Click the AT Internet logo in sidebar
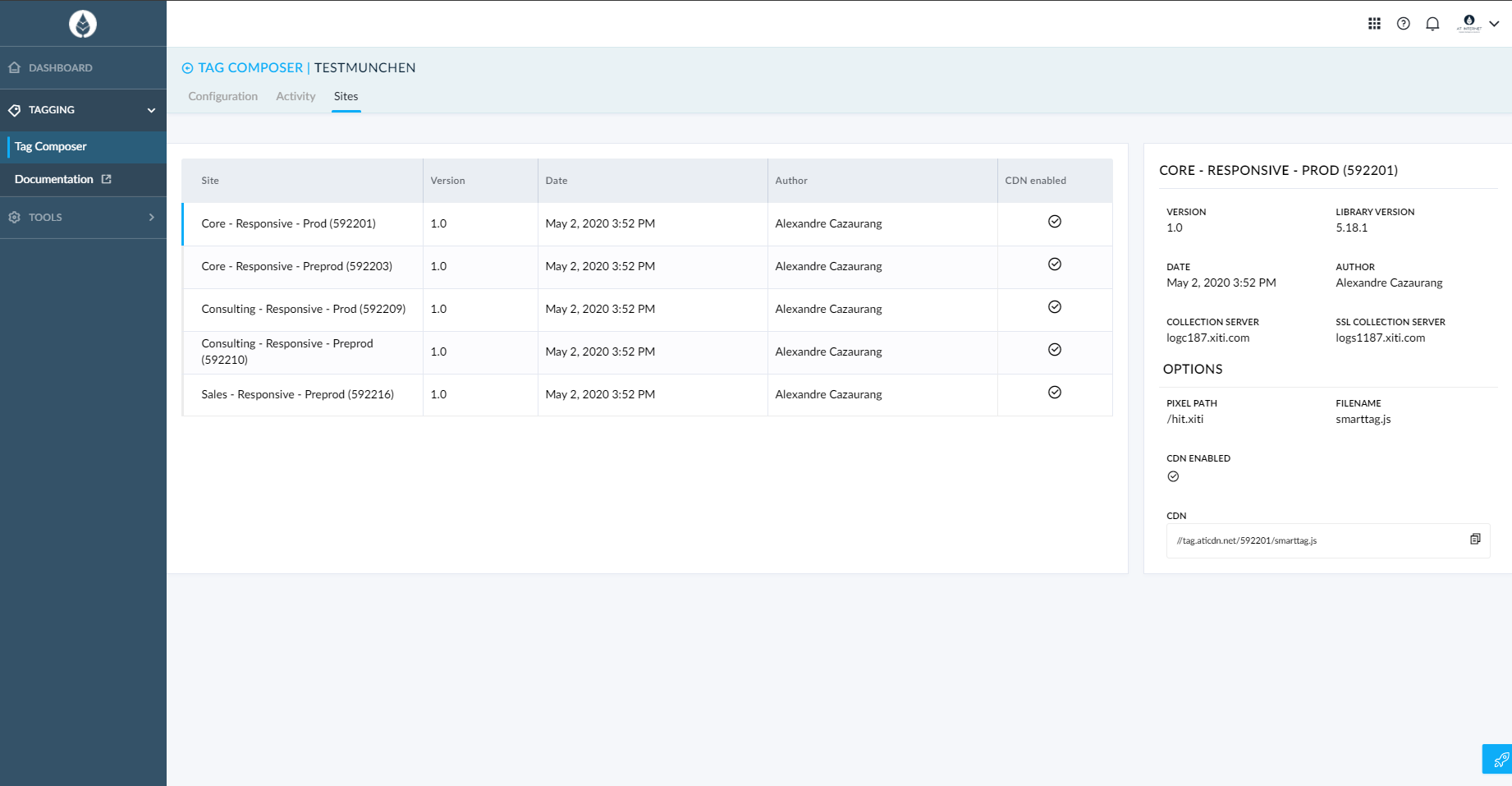 83,24
